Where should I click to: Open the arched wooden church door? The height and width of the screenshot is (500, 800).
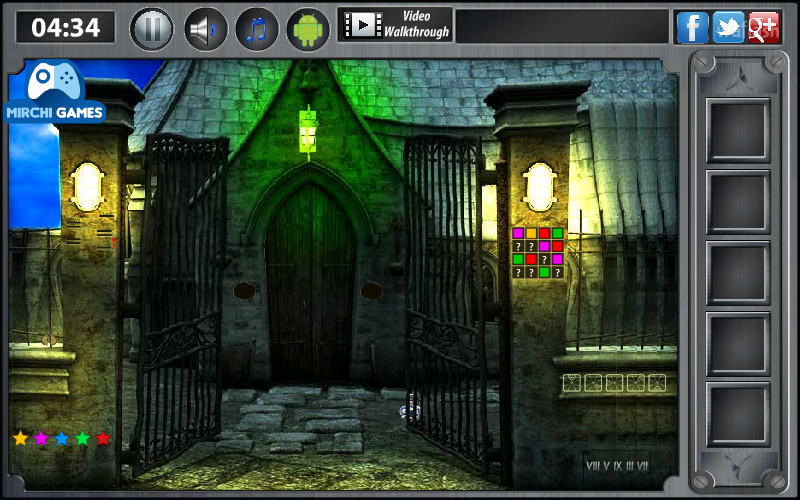pos(310,283)
